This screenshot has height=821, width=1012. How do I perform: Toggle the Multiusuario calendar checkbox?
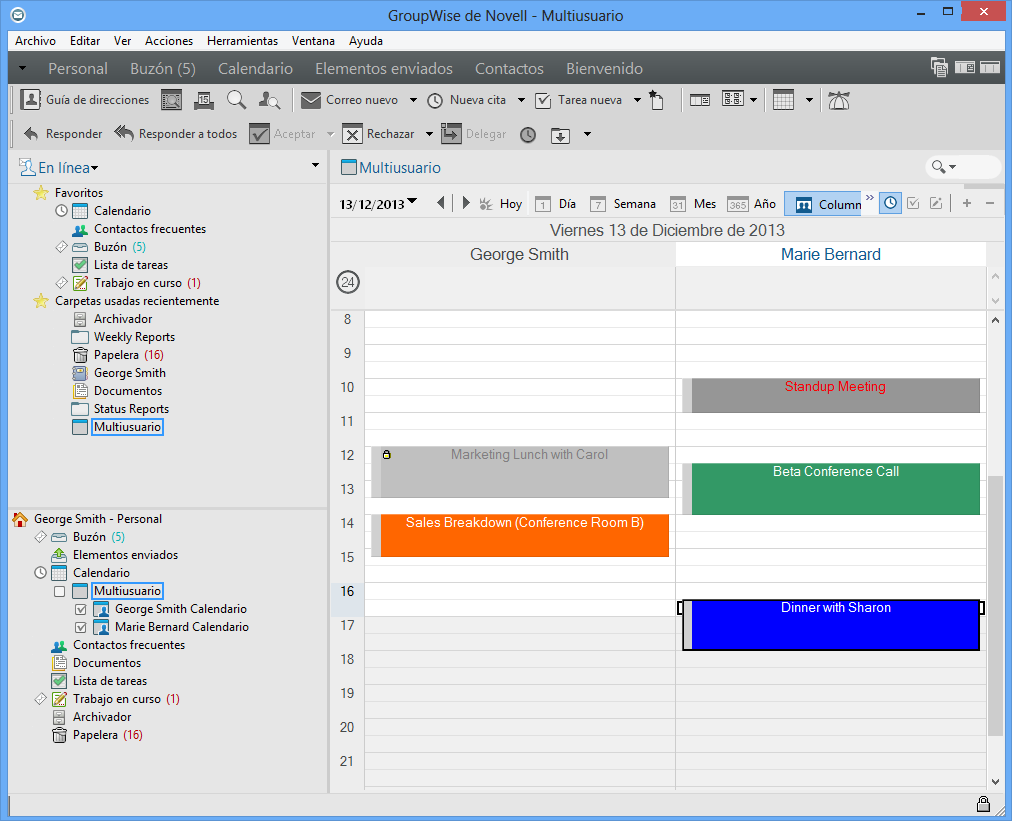pos(59,591)
